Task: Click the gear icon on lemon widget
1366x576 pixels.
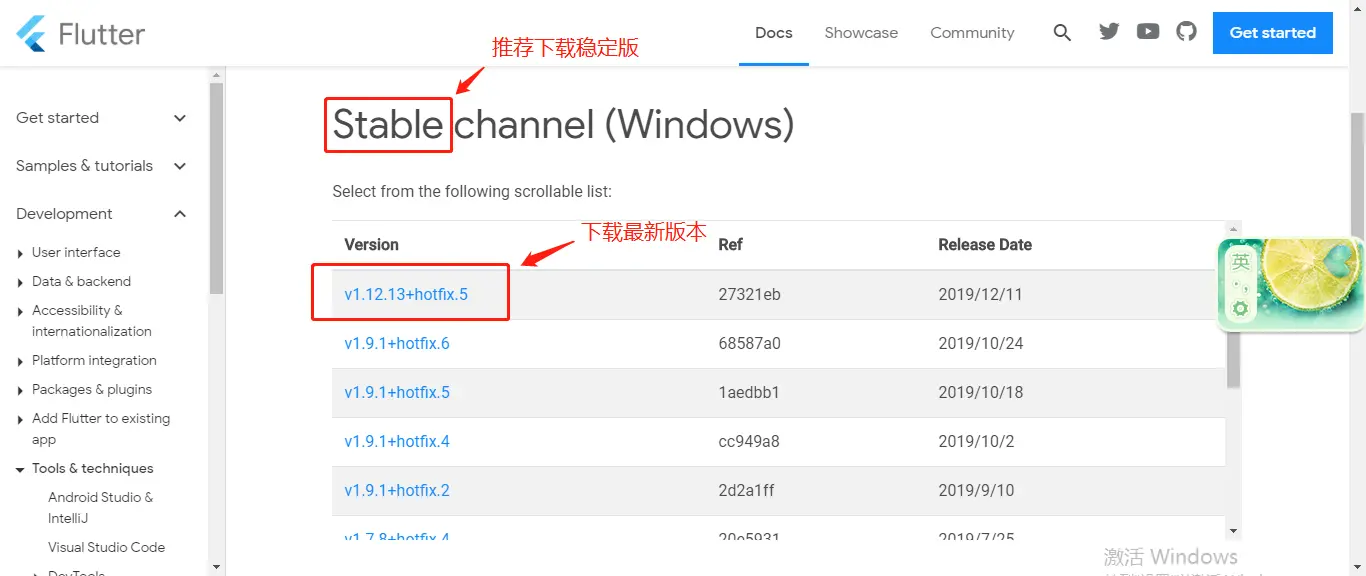Action: [x=1240, y=309]
